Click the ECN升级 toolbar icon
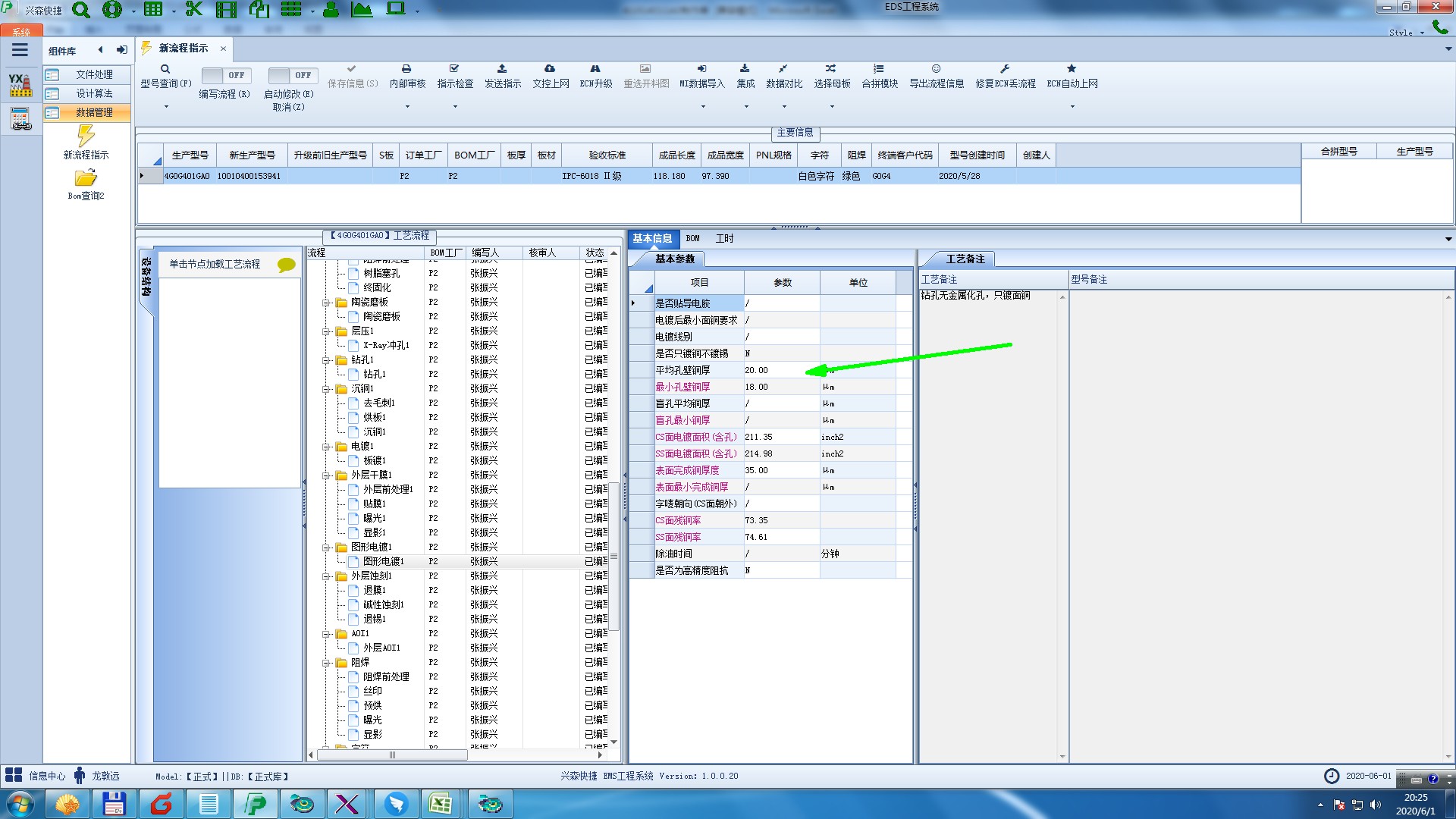Screen dimensions: 1456x819 point(595,69)
